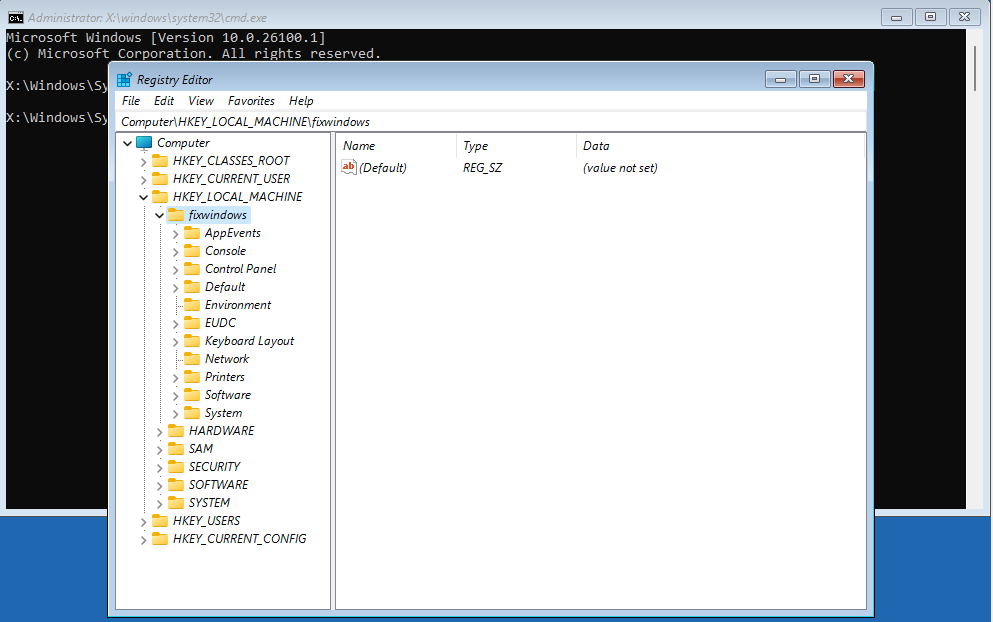Click the registry path address bar
Image resolution: width=993 pixels, height=622 pixels.
coord(490,122)
